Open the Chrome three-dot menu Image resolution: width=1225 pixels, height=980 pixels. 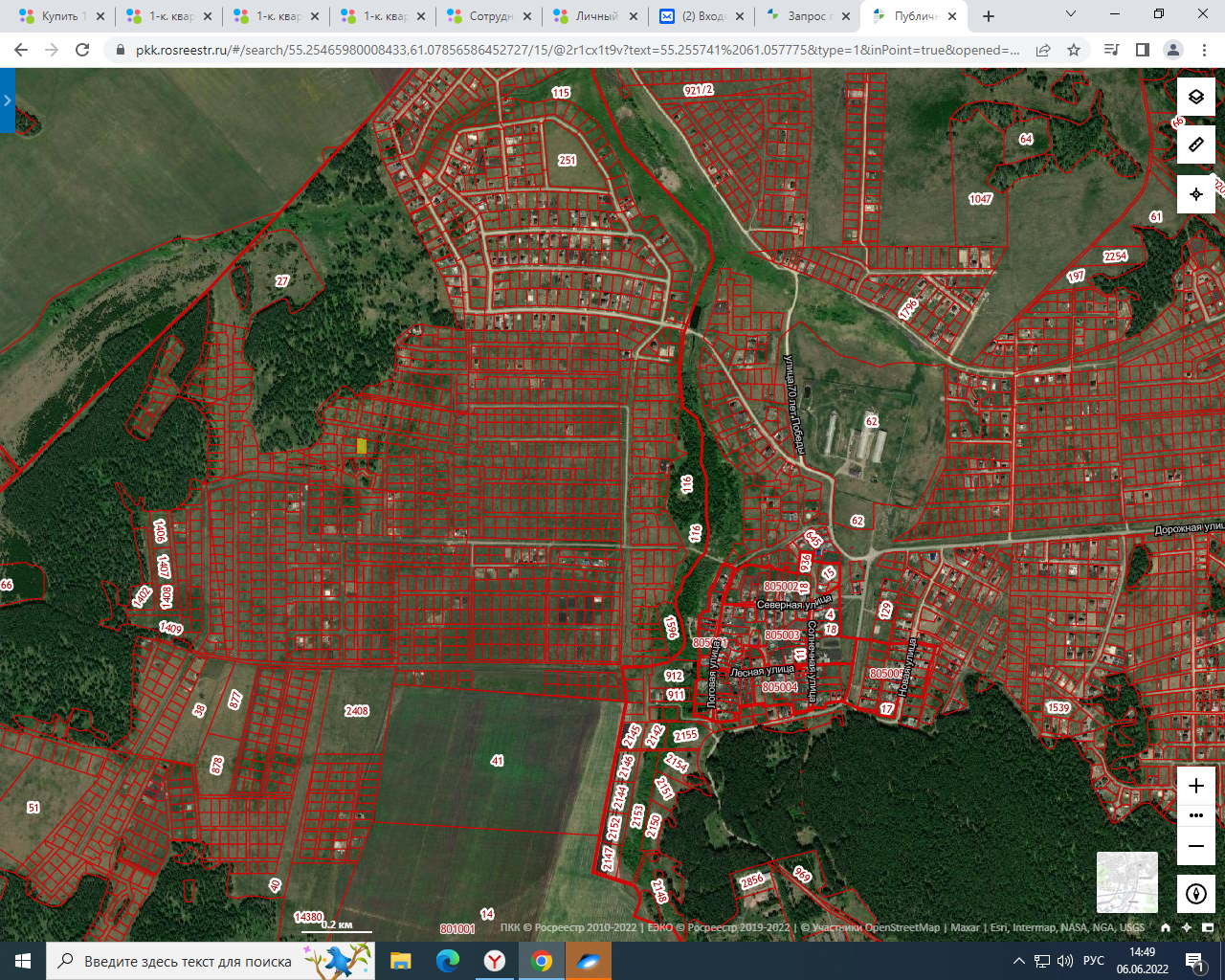click(x=1204, y=50)
